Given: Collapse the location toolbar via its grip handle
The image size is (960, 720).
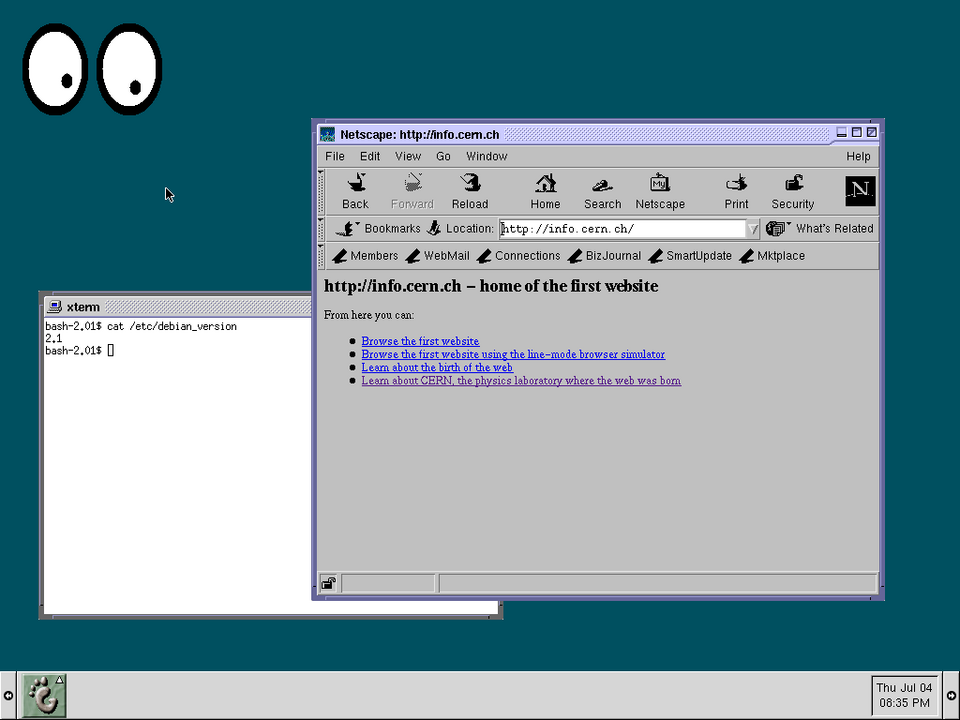Looking at the screenshot, I should (x=321, y=228).
